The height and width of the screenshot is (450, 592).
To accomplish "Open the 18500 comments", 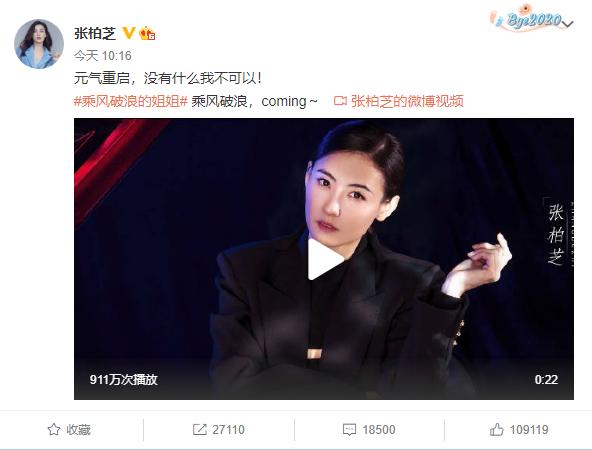I will [379, 430].
